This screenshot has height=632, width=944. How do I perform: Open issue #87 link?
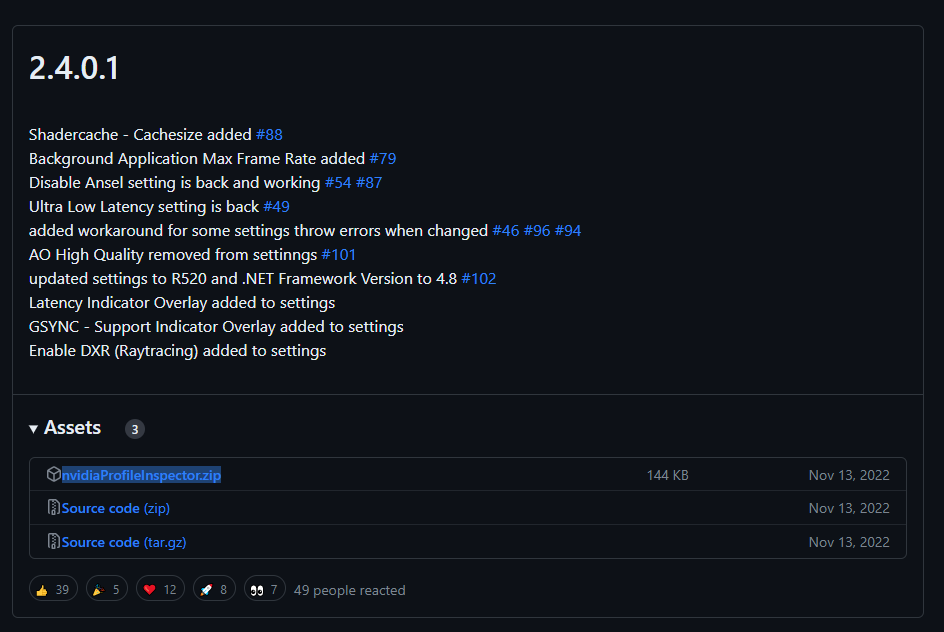coord(369,182)
